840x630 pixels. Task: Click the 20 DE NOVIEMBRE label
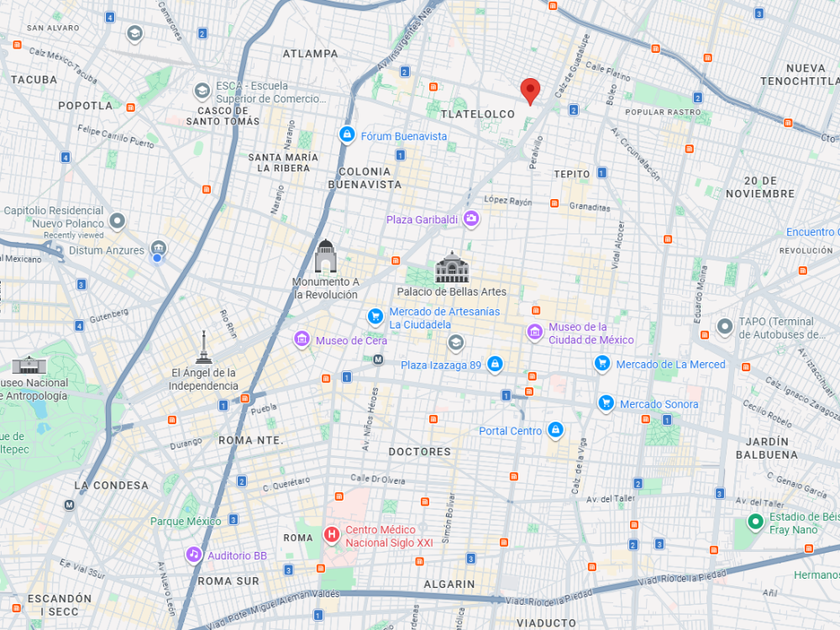click(x=760, y=188)
